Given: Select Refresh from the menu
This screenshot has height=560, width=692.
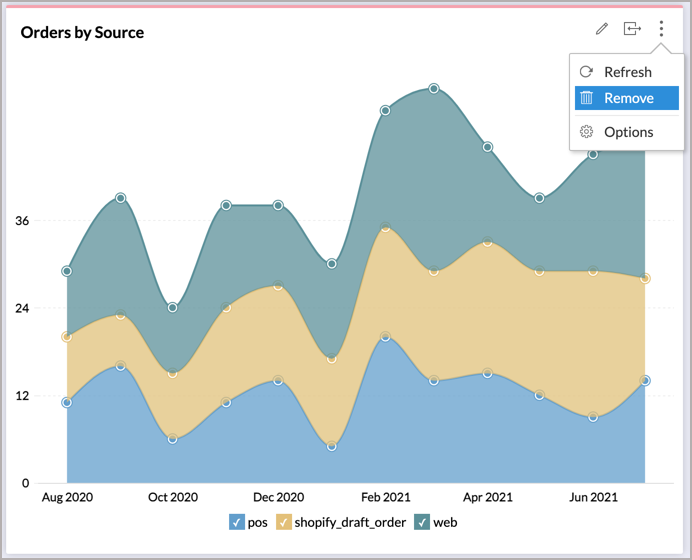Looking at the screenshot, I should [627, 72].
